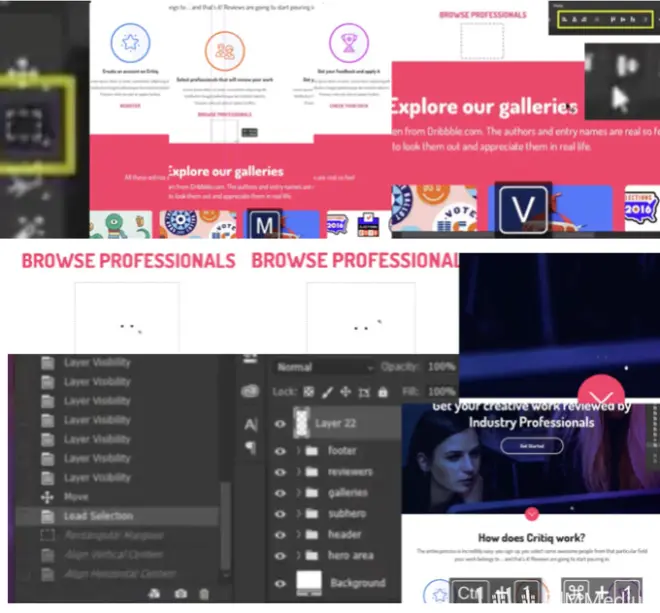The height and width of the screenshot is (613, 660).
Task: Click the green monster gallery thumbnail
Action: [x=121, y=224]
